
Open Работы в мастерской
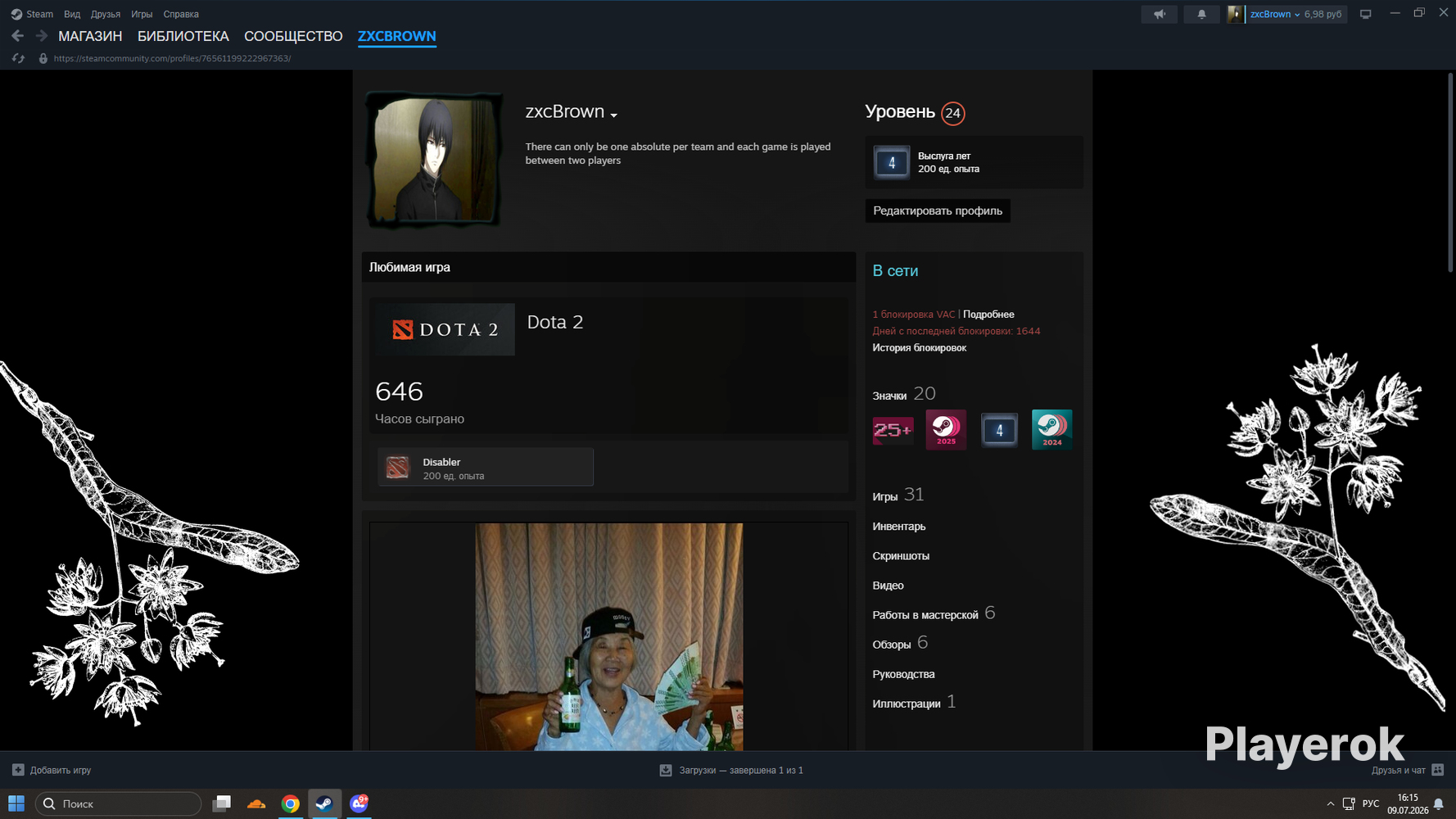[925, 615]
